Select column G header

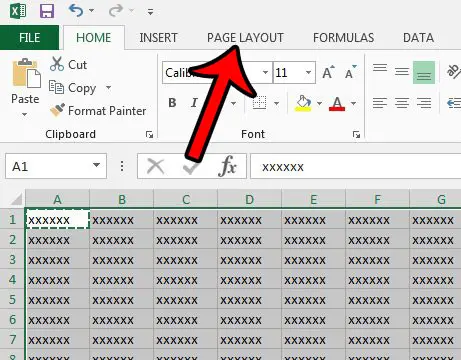coord(435,199)
